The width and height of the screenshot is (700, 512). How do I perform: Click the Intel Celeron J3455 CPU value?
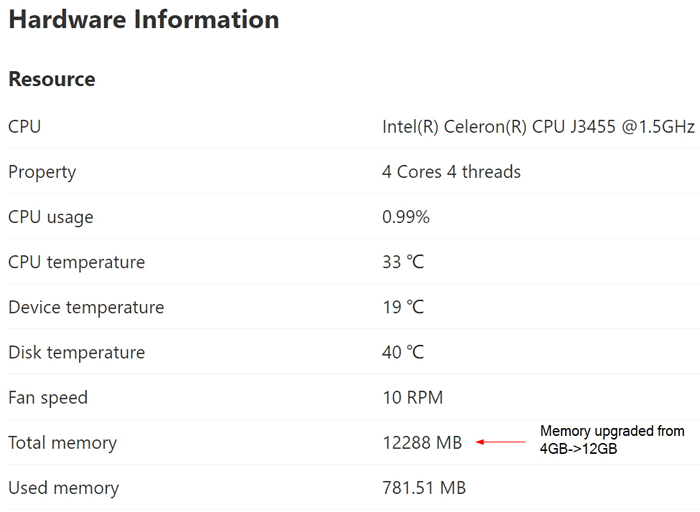coord(538,127)
